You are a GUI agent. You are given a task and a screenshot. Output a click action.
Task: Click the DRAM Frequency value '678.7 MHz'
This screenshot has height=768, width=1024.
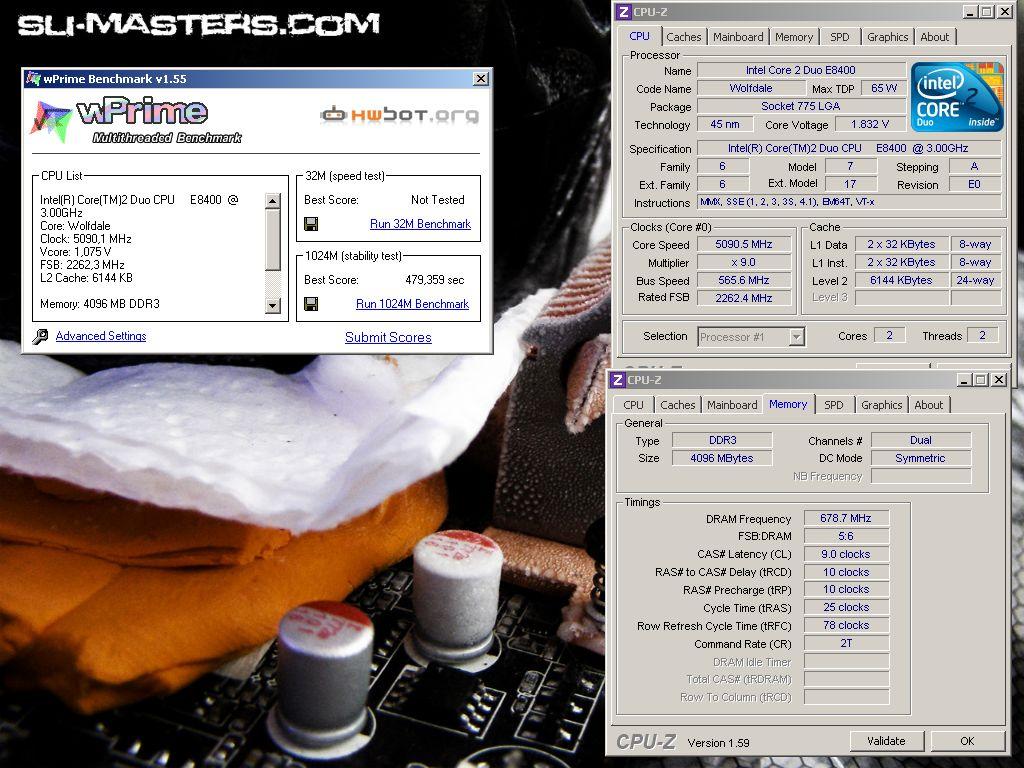(846, 518)
